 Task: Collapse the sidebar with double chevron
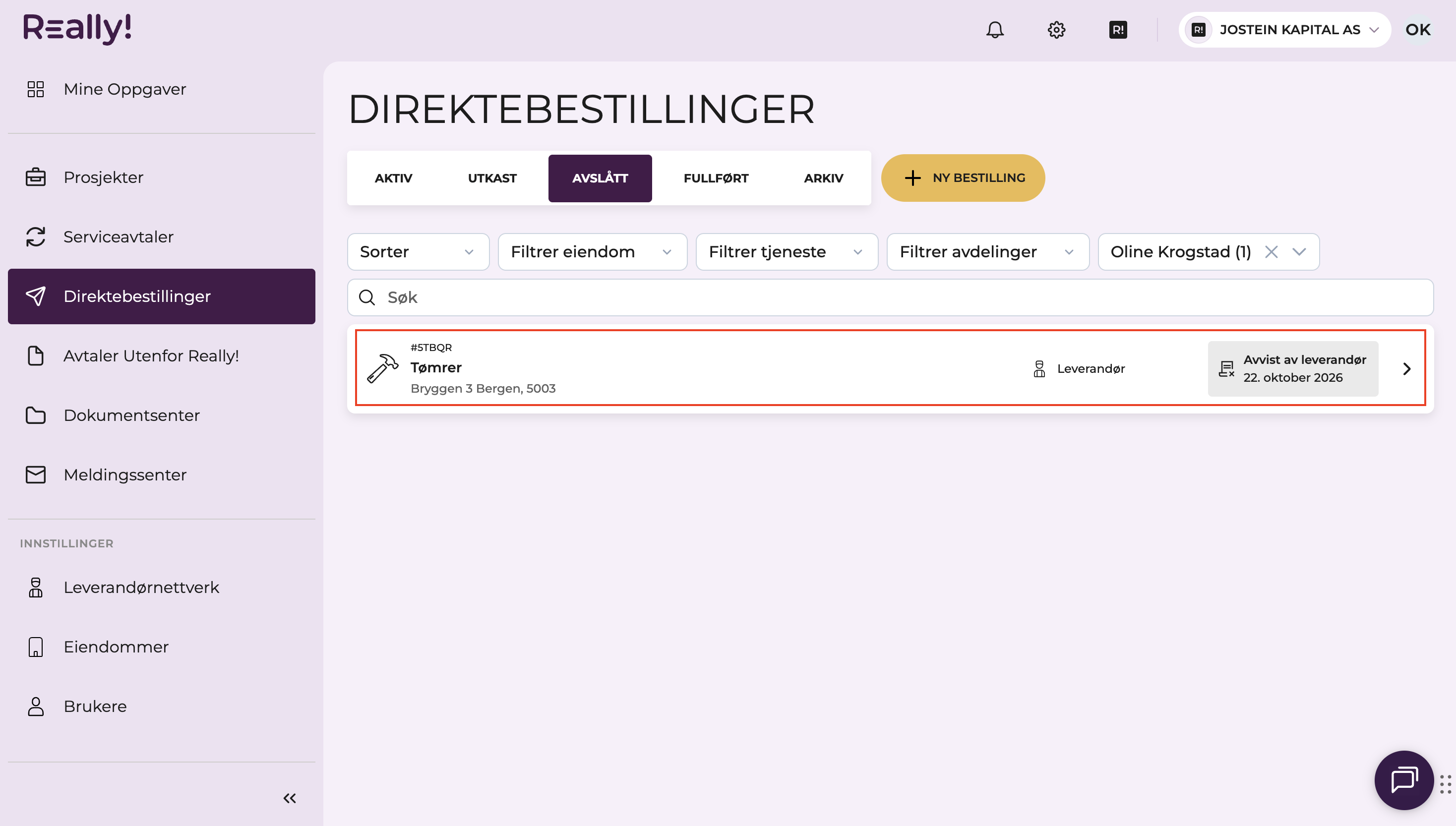point(290,798)
